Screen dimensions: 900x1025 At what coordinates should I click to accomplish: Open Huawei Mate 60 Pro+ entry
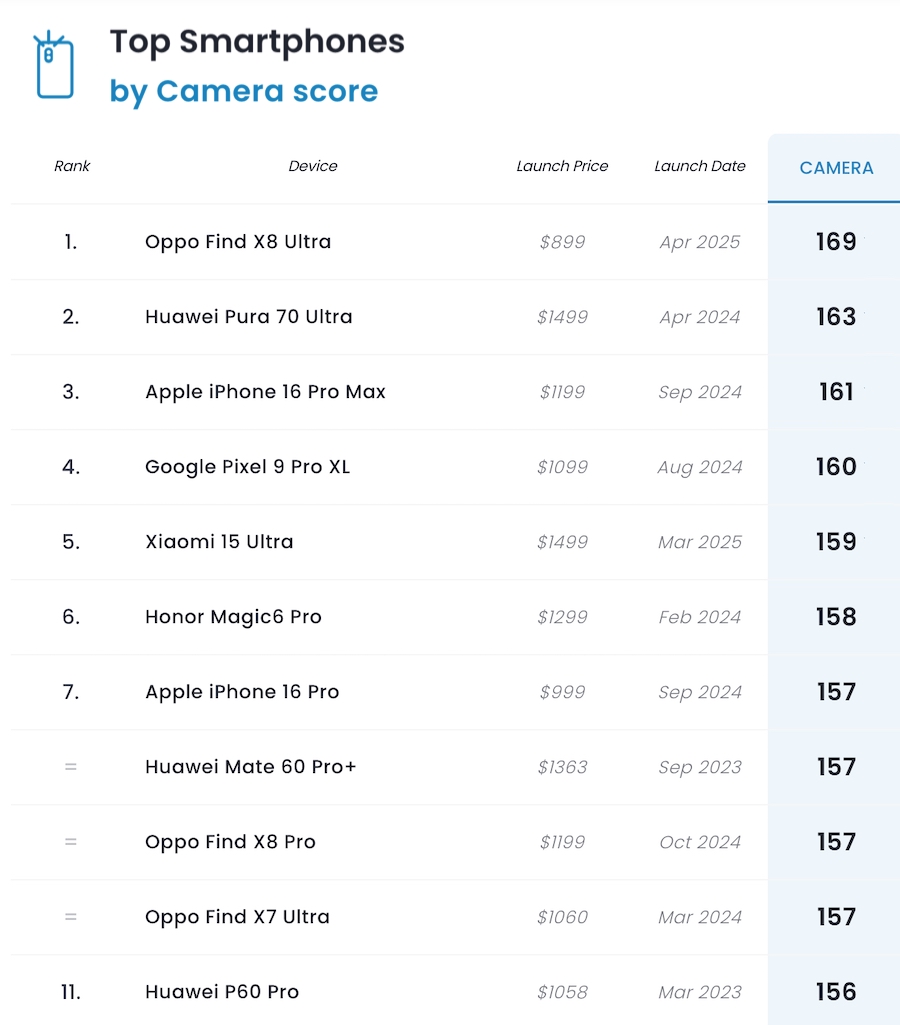(x=251, y=767)
